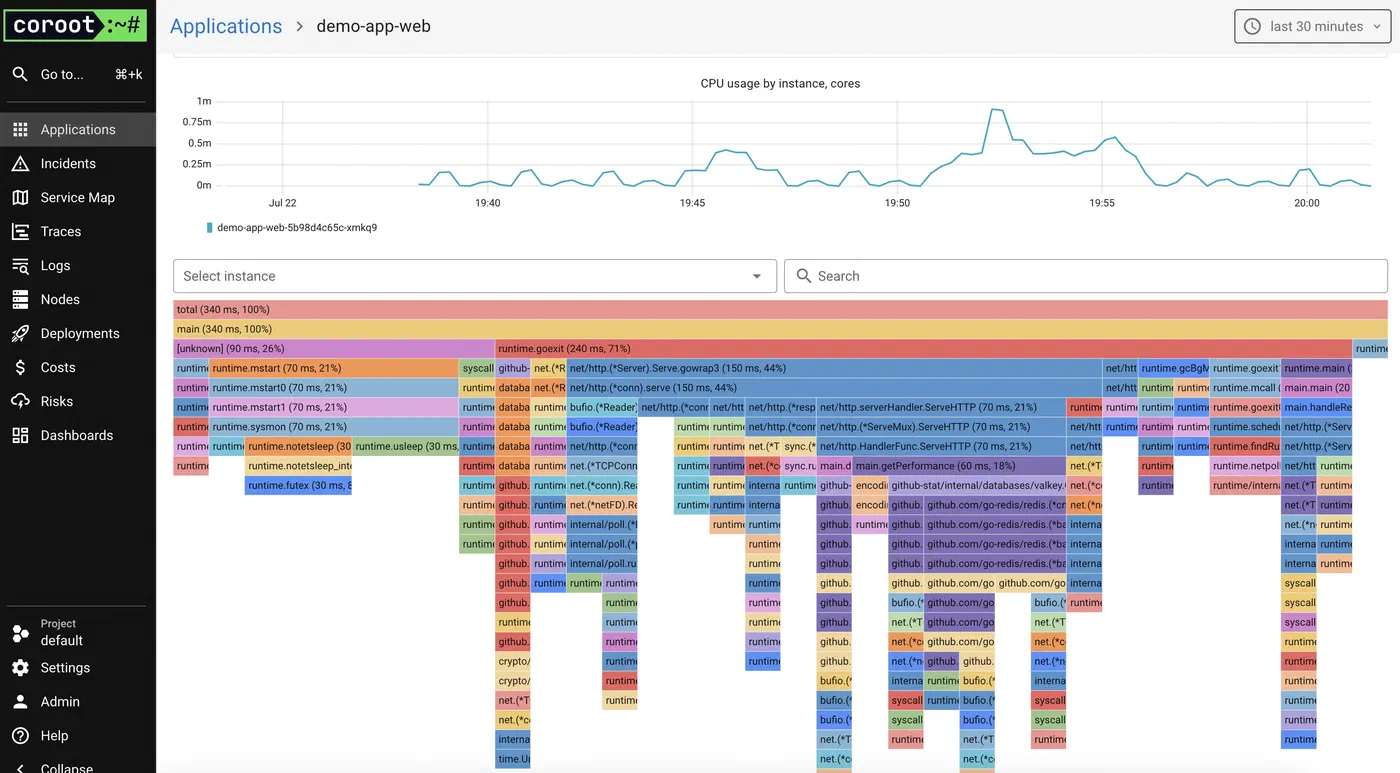Screen dimensions: 1400x773
Task: Switch project via Project default selector
Action: (x=78, y=632)
